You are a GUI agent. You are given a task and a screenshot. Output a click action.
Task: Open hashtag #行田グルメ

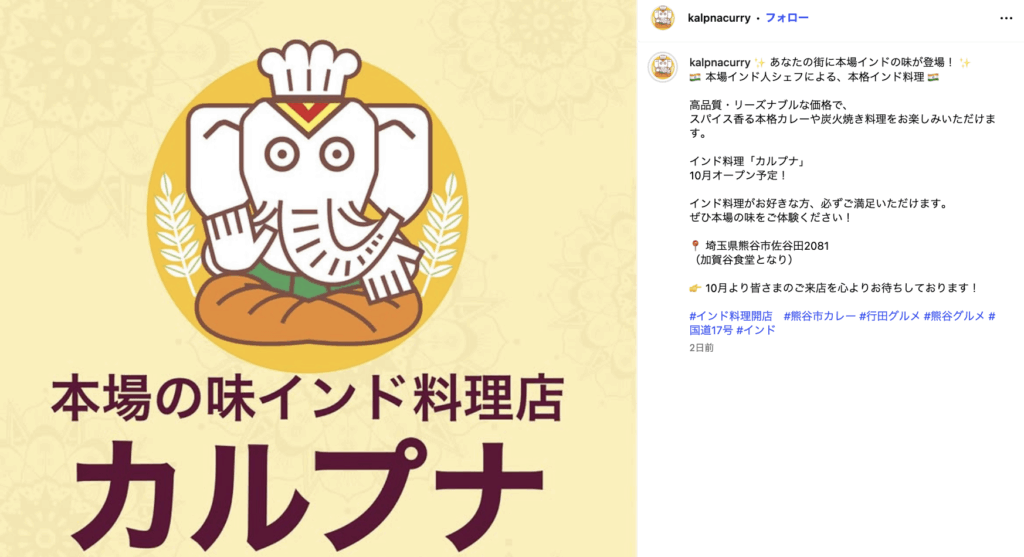(x=889, y=316)
